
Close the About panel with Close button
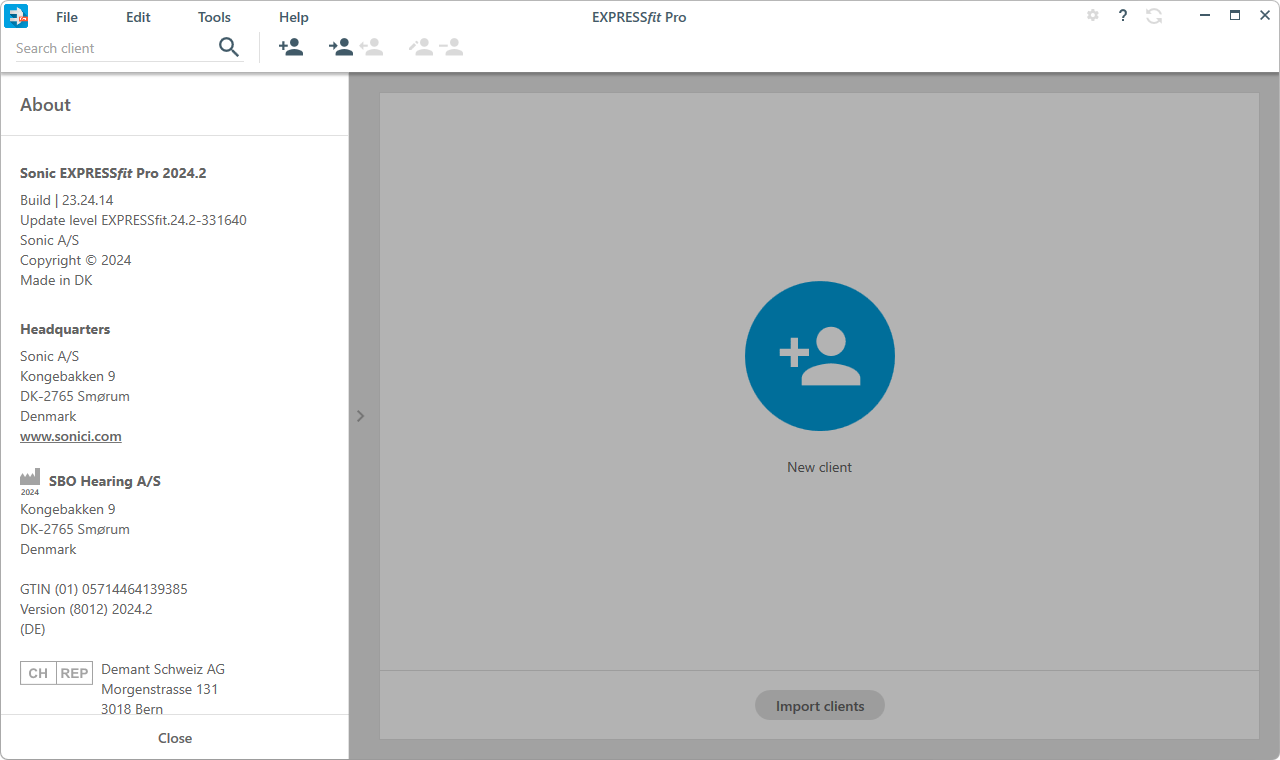(x=175, y=738)
